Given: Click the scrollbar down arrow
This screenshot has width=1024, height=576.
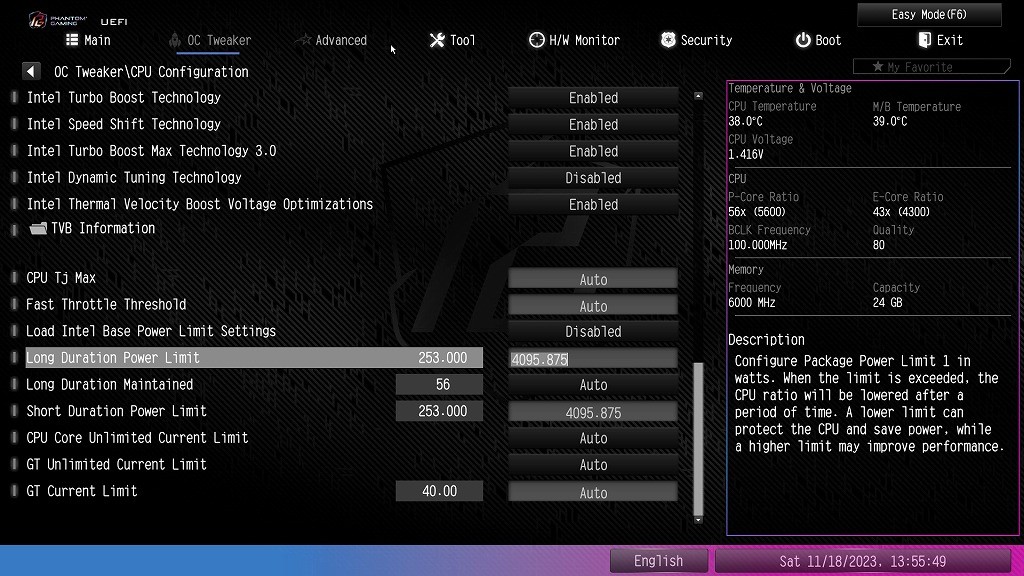Looking at the screenshot, I should tap(698, 520).
